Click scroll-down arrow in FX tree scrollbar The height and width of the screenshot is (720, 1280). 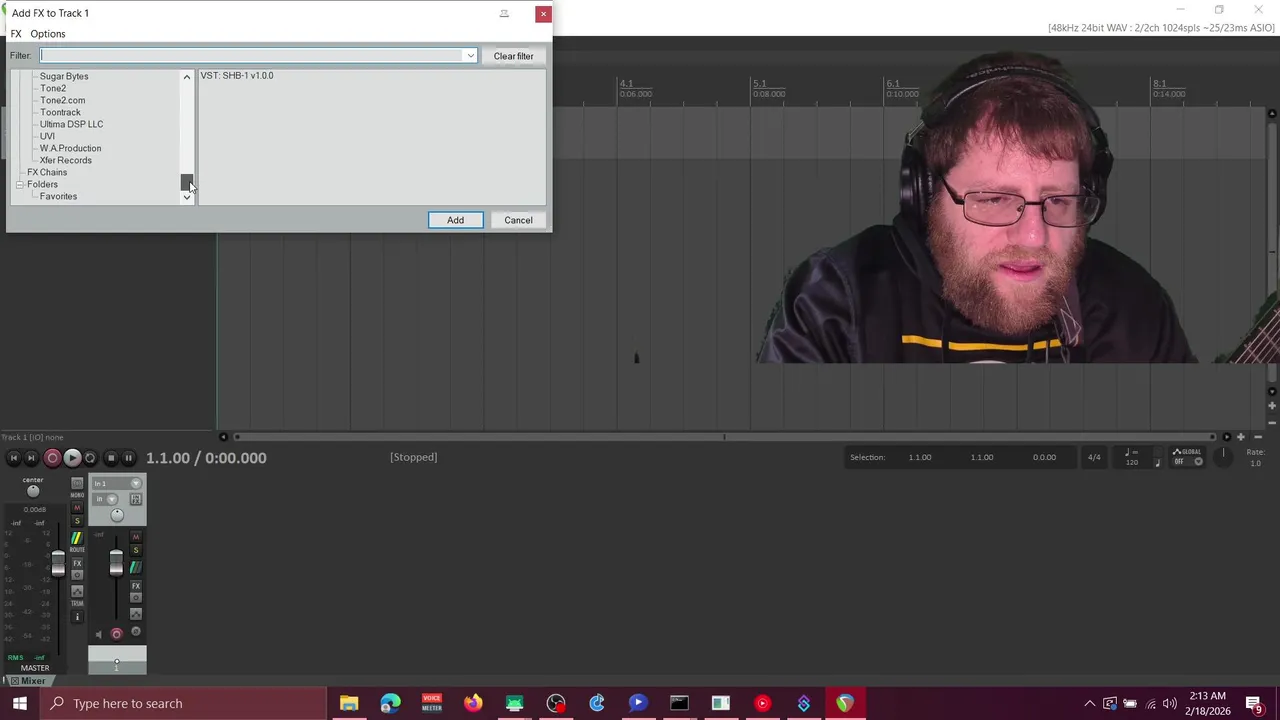click(x=187, y=198)
